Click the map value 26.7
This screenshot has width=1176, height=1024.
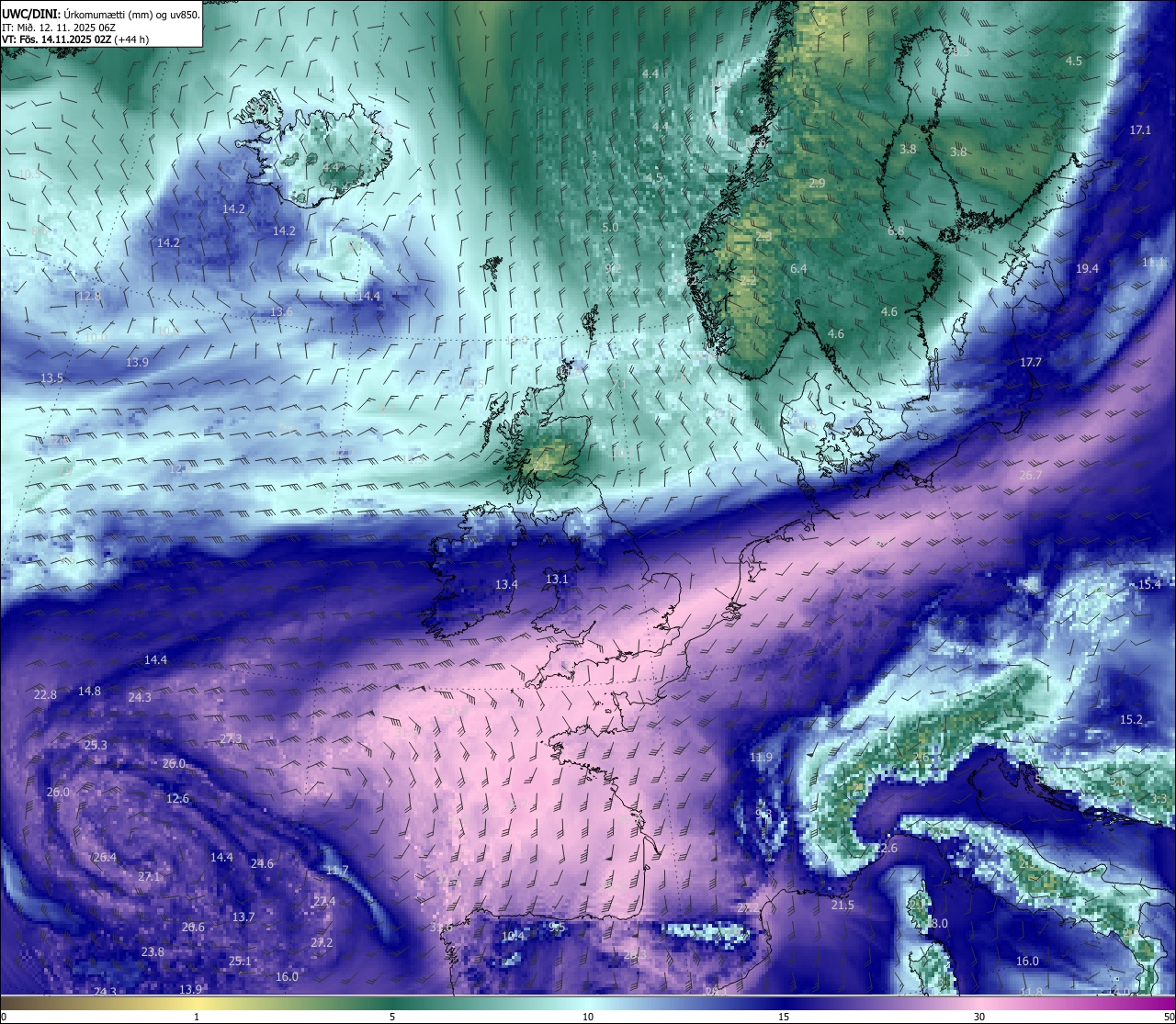[x=1031, y=475]
